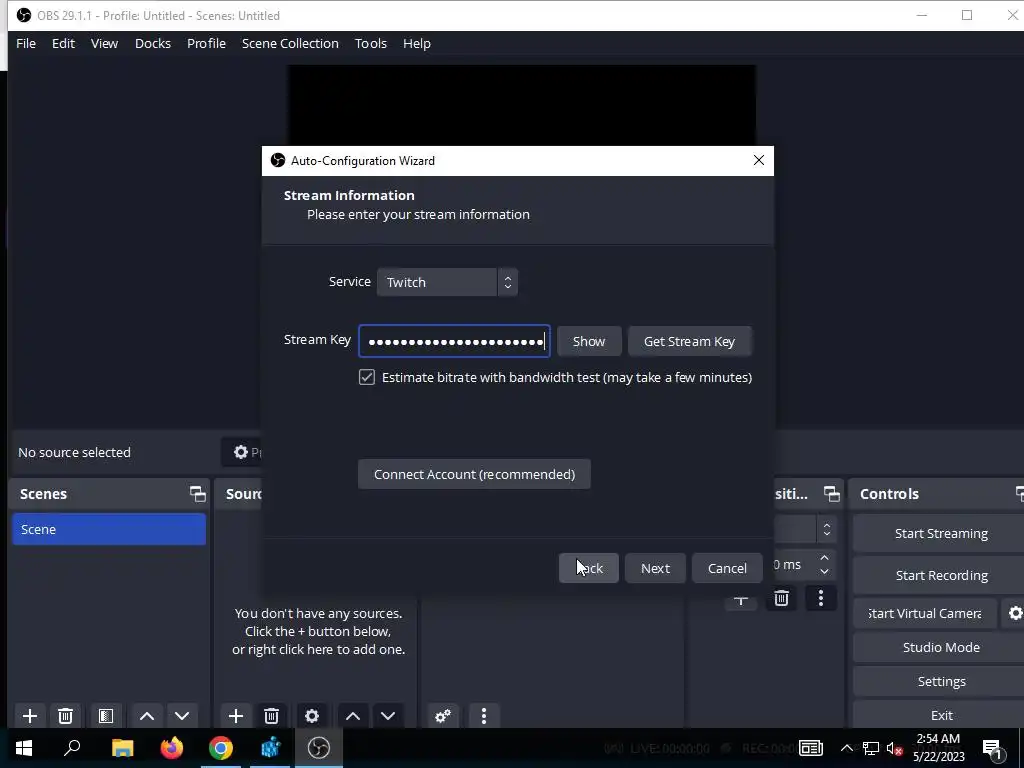Adjust transition duration ms stepper

tap(824, 564)
